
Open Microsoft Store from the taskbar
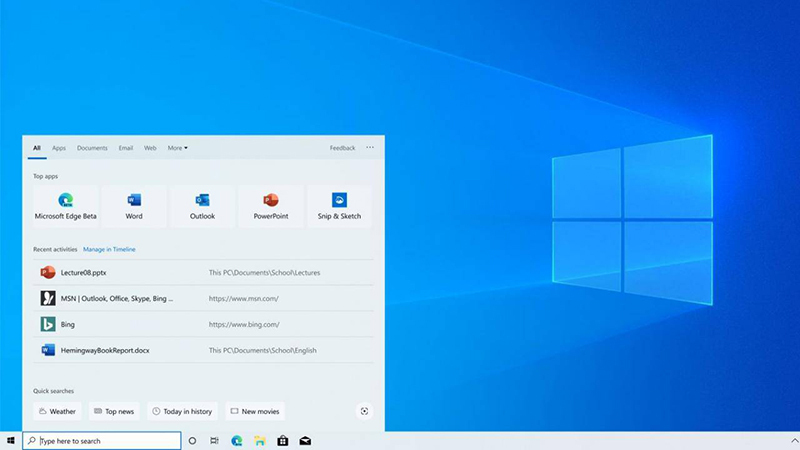pos(283,441)
